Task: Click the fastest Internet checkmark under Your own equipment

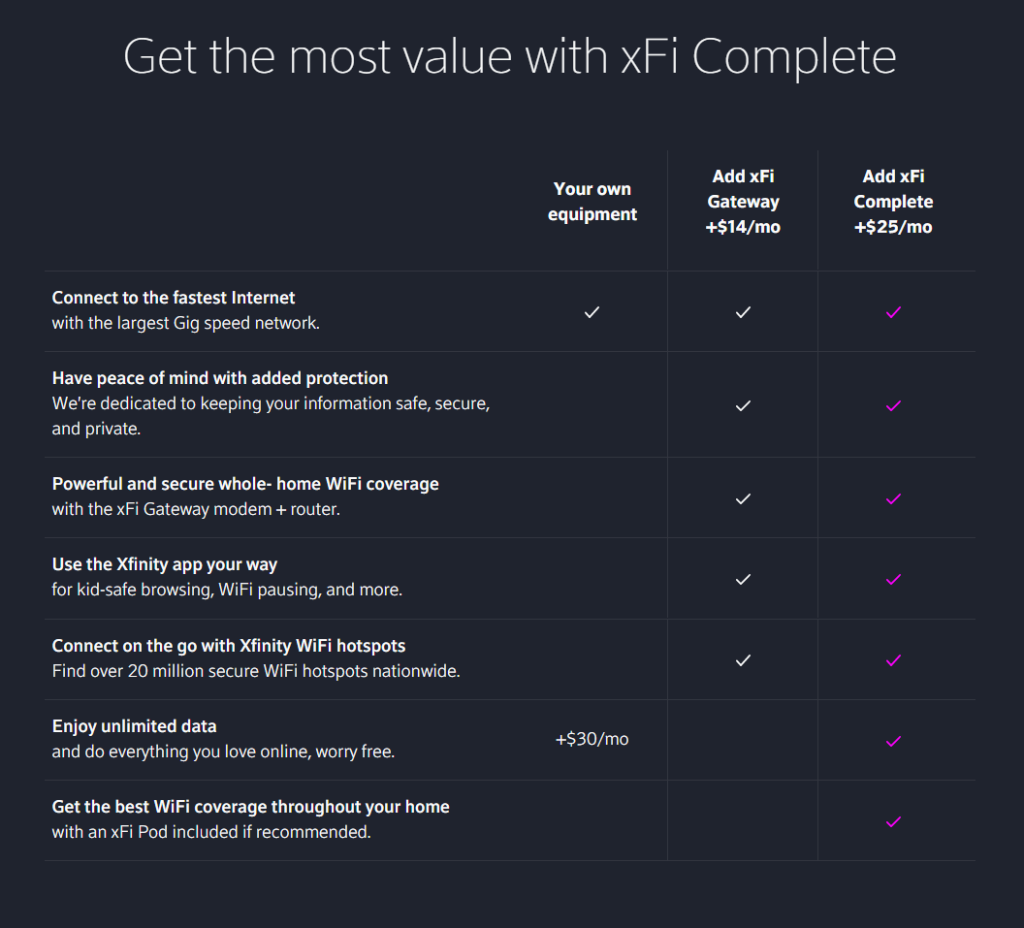Action: click(x=592, y=312)
